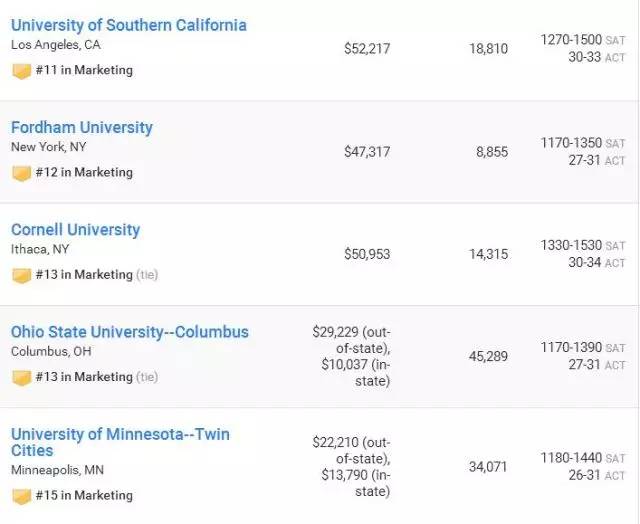The height and width of the screenshot is (524, 640).
Task: Select the #11 in Marketing ranking text
Action: click(84, 70)
